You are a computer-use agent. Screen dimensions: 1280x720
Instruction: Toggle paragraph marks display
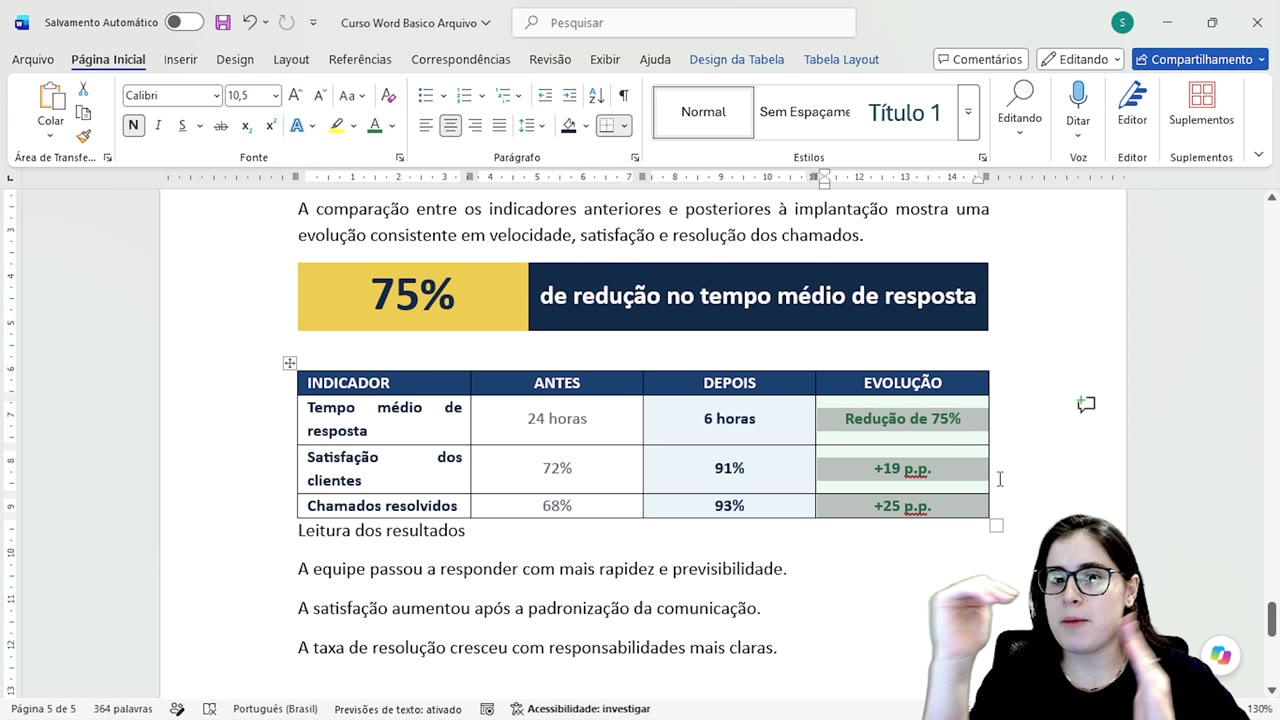(x=623, y=96)
